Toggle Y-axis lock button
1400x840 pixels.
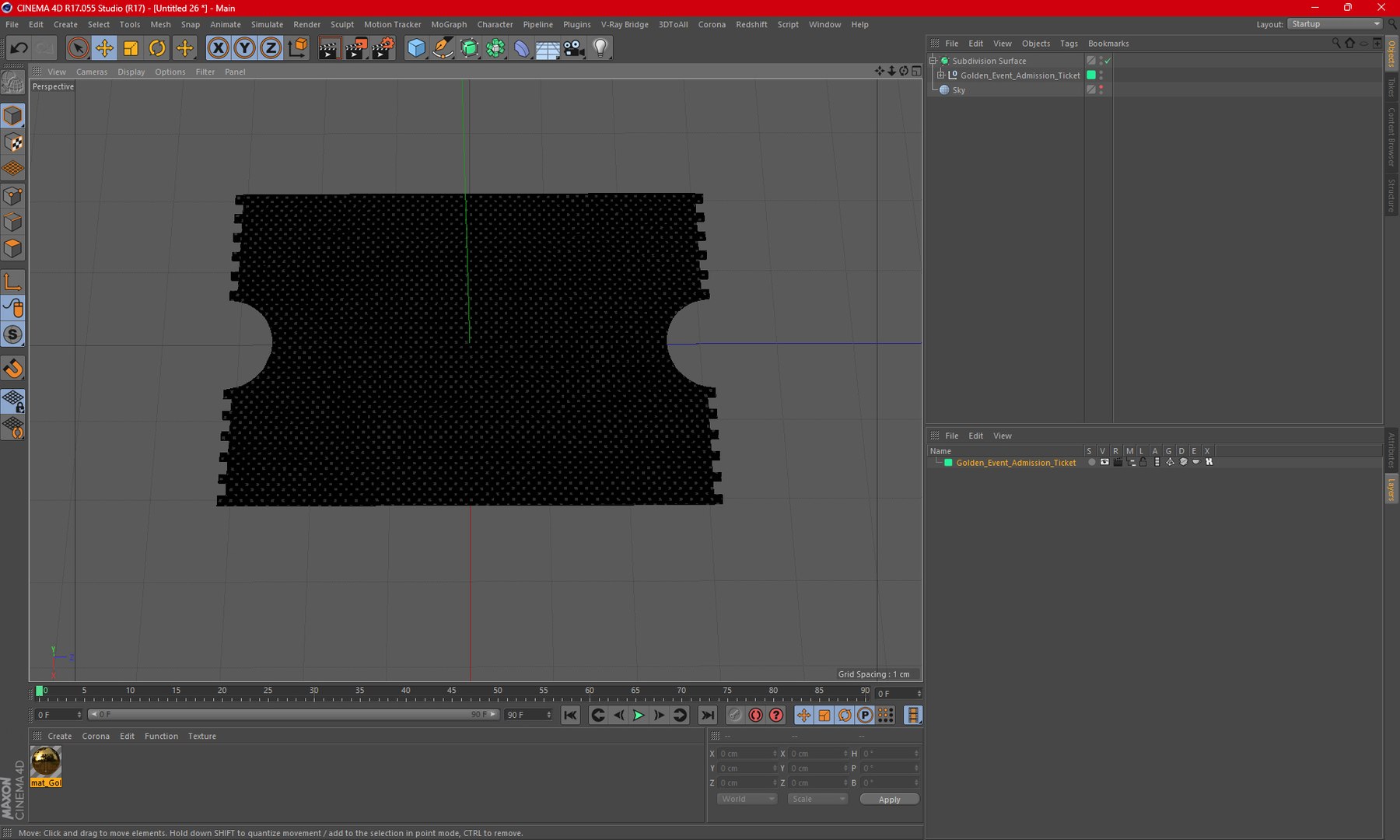244,48
